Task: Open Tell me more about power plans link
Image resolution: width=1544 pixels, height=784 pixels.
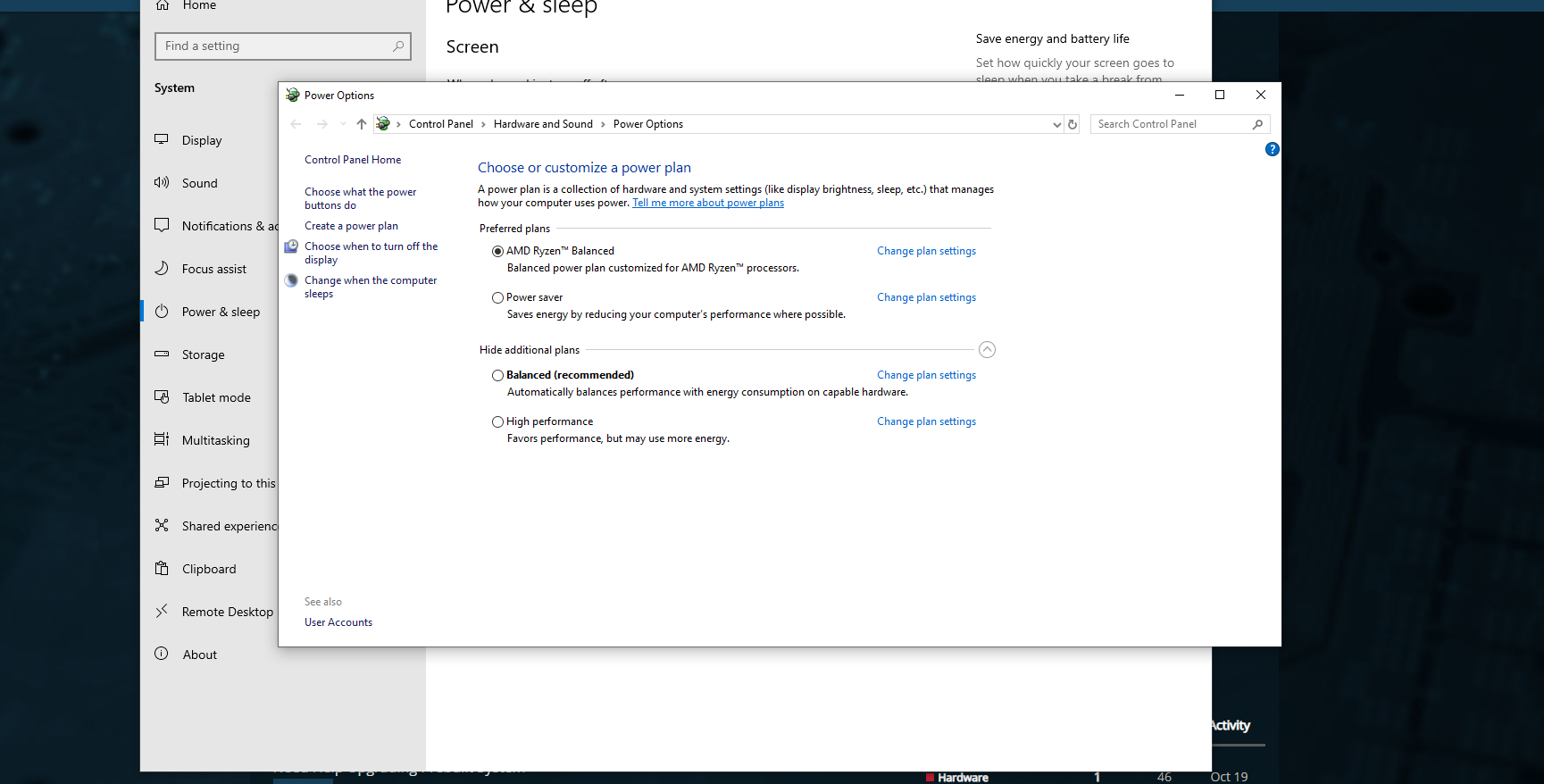Action: point(708,203)
